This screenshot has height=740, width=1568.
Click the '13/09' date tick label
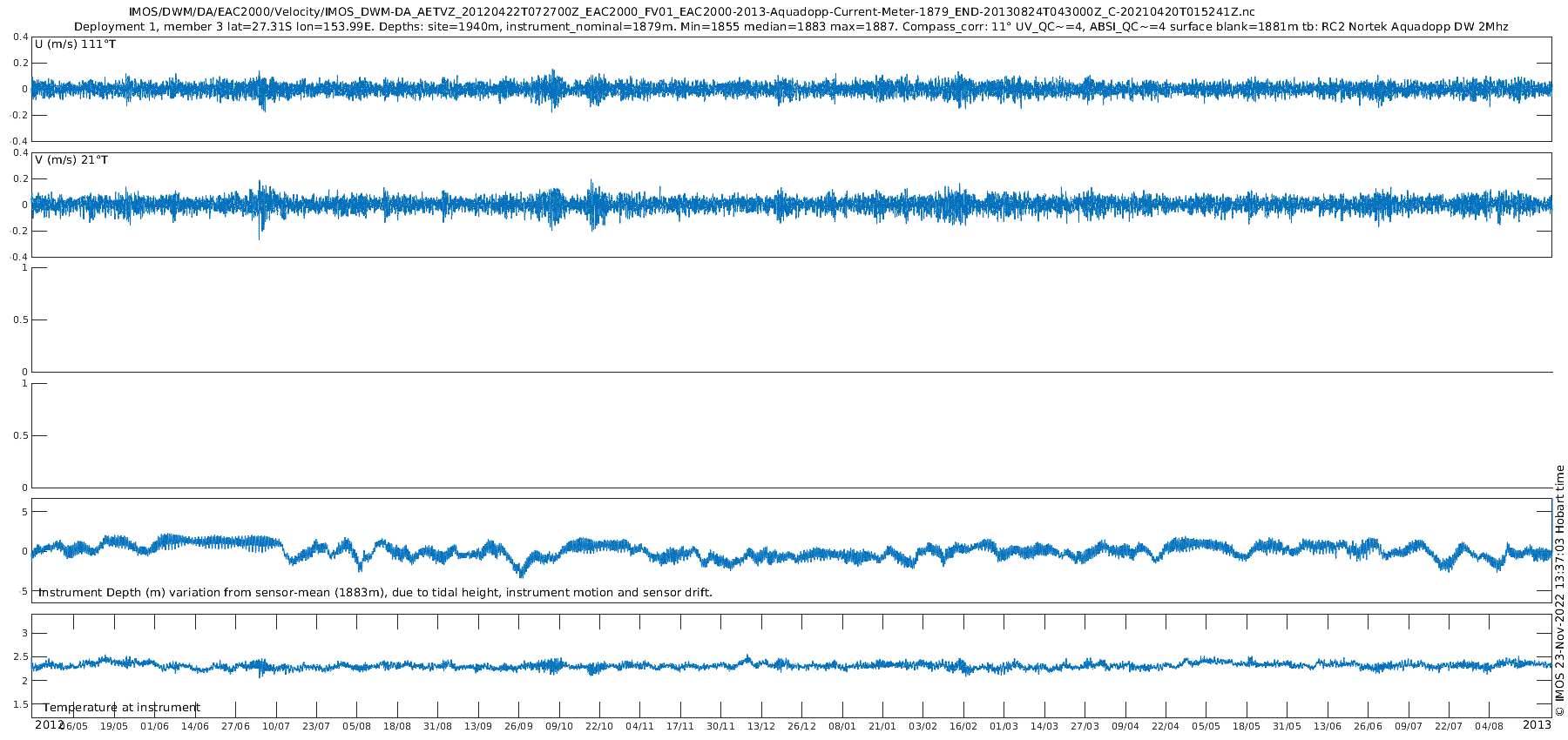tap(478, 726)
